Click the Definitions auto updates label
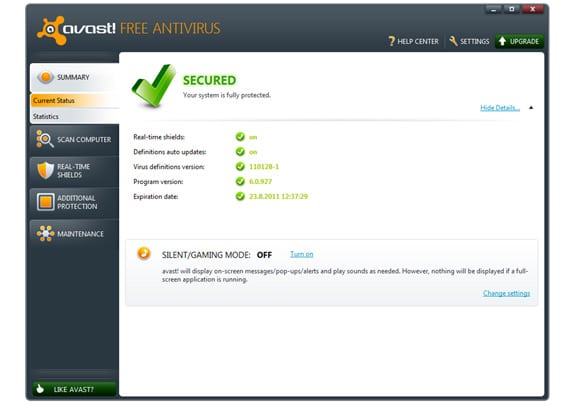 pyautogui.click(x=170, y=152)
